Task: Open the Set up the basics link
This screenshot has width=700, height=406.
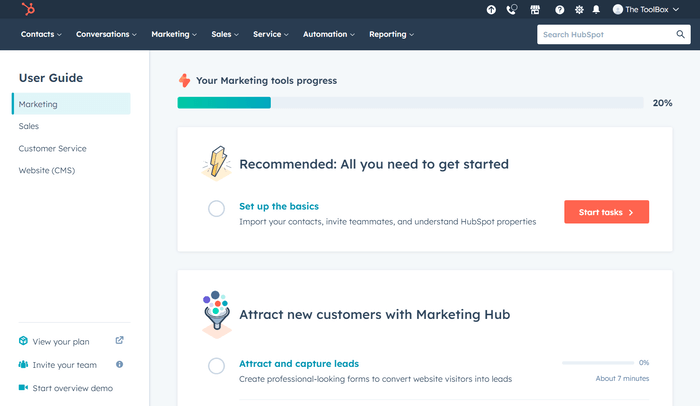Action: coord(279,206)
